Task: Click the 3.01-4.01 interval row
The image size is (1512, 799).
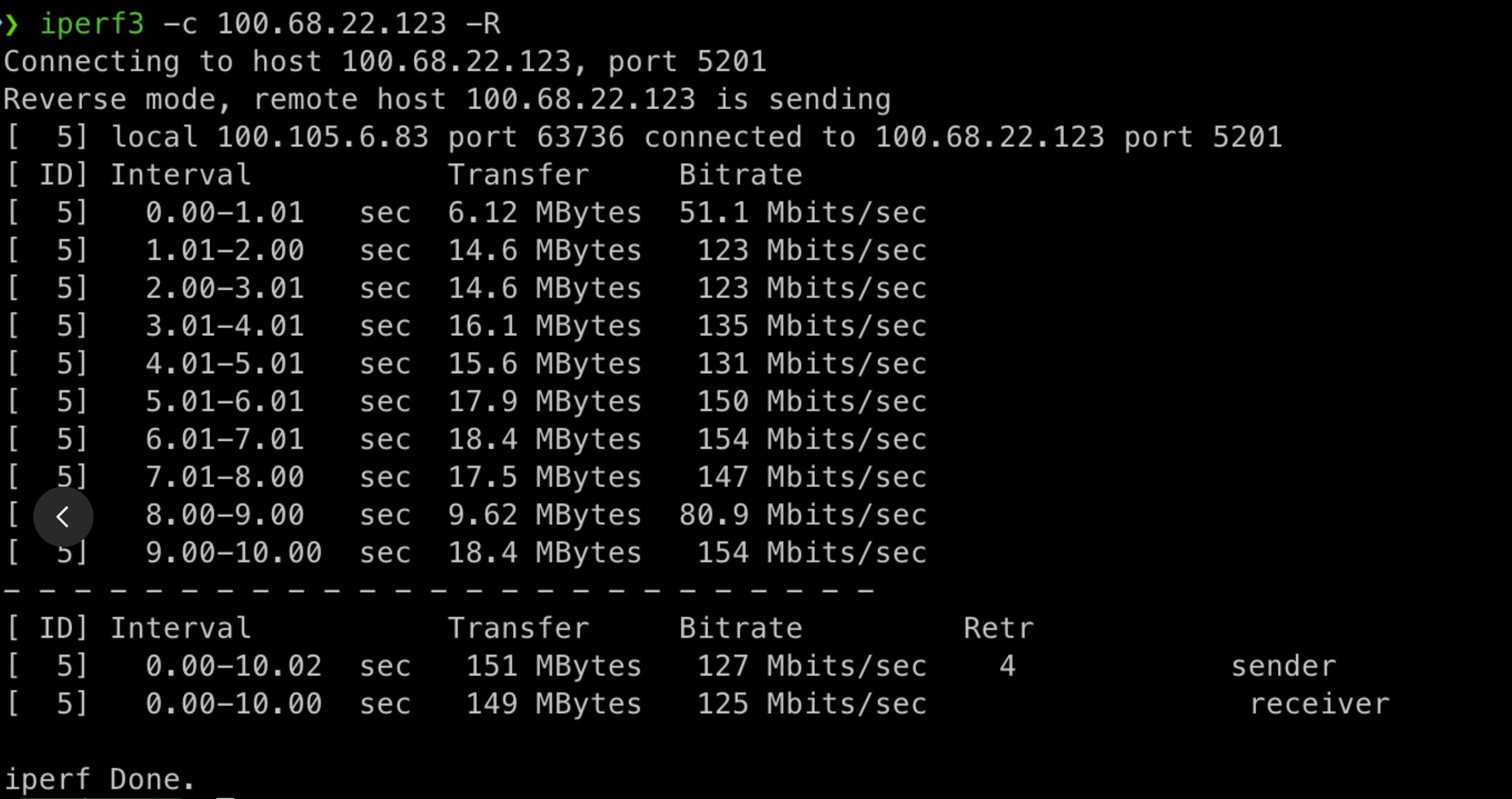Action: 225,326
